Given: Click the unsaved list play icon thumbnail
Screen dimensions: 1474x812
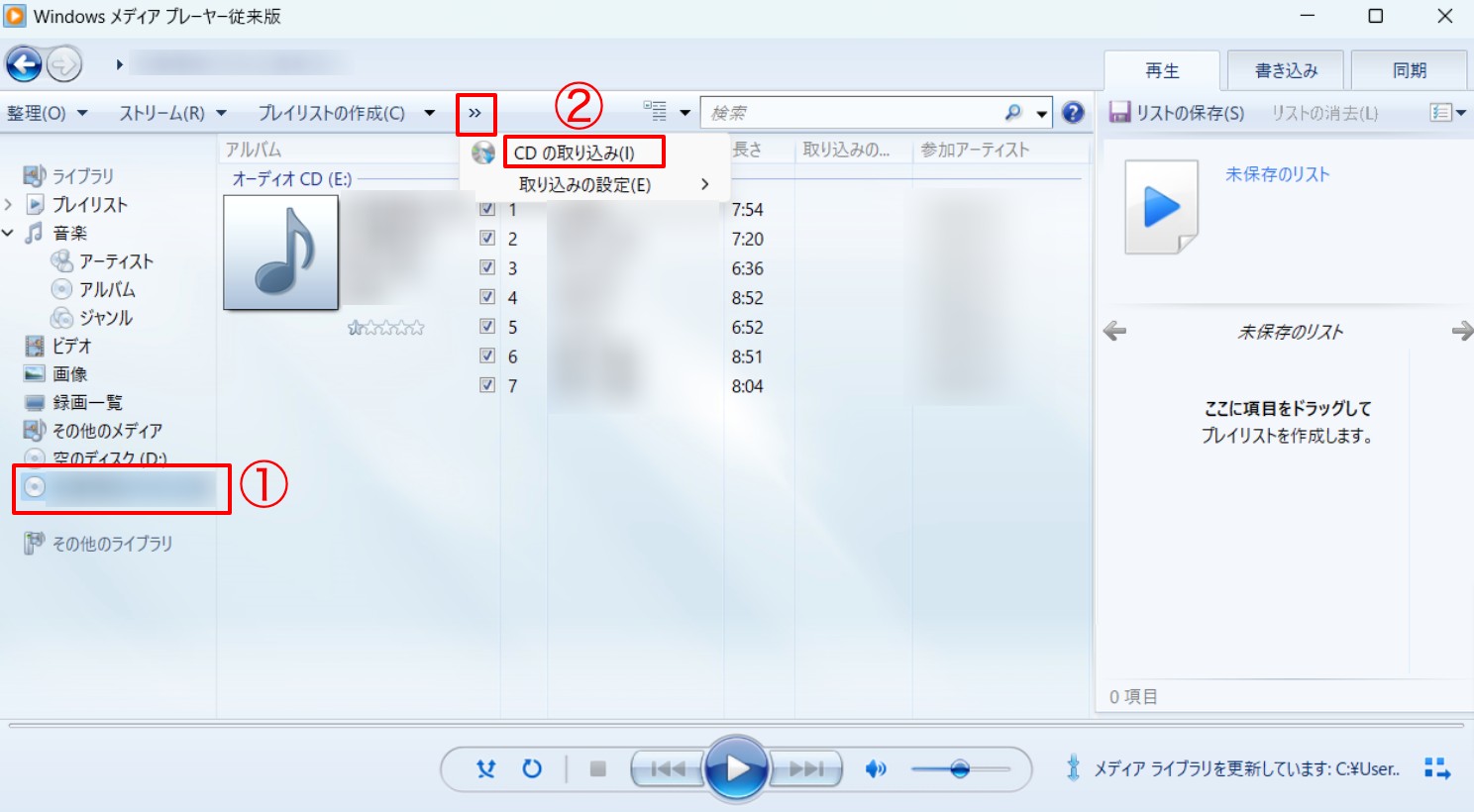Looking at the screenshot, I should click(1162, 207).
